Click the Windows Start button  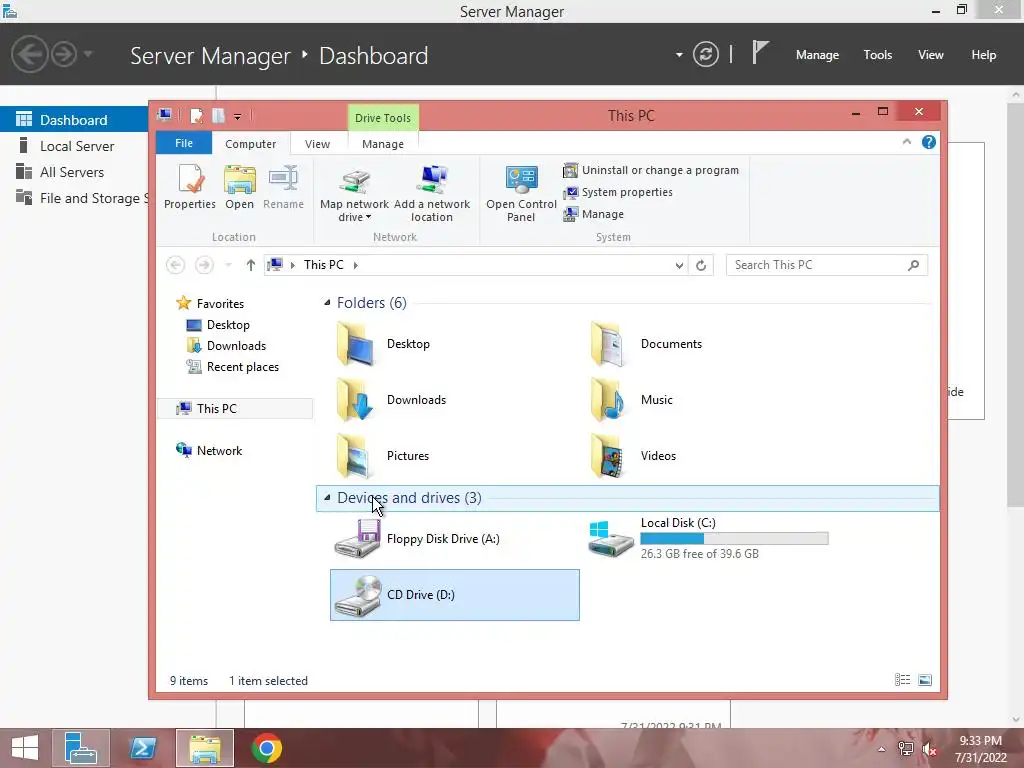click(x=25, y=748)
